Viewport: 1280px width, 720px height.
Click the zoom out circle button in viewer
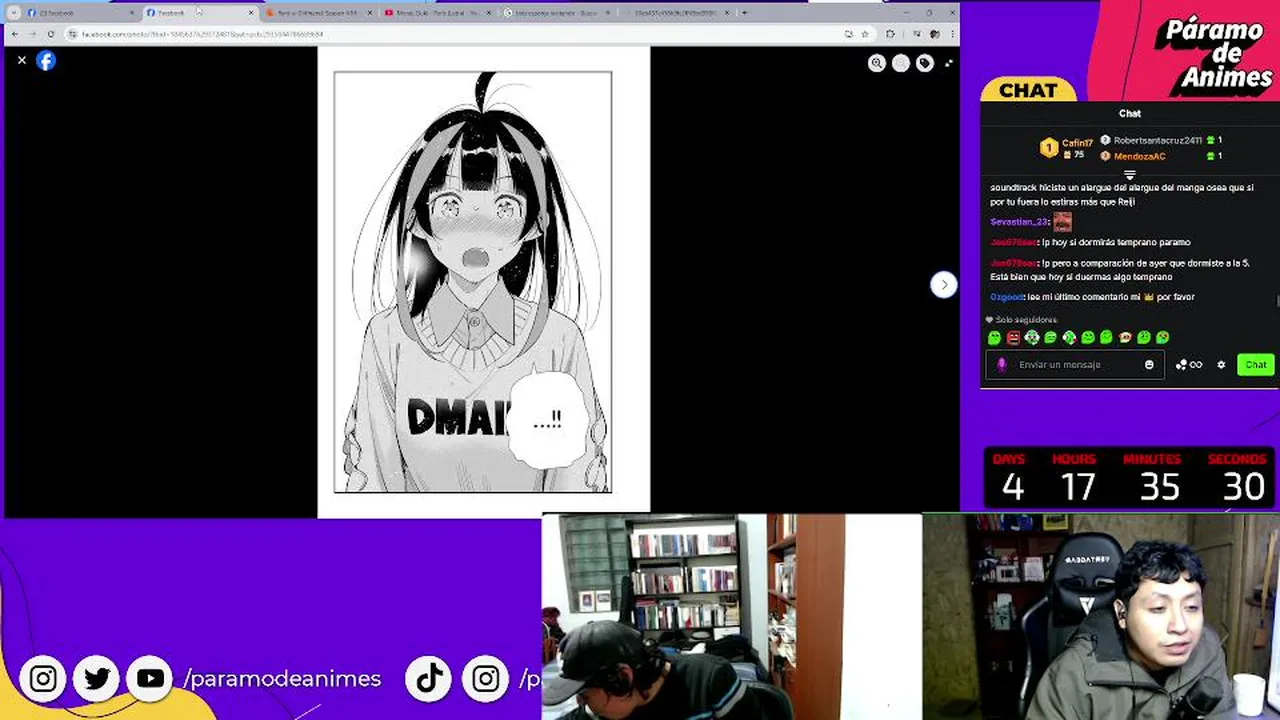[x=901, y=63]
